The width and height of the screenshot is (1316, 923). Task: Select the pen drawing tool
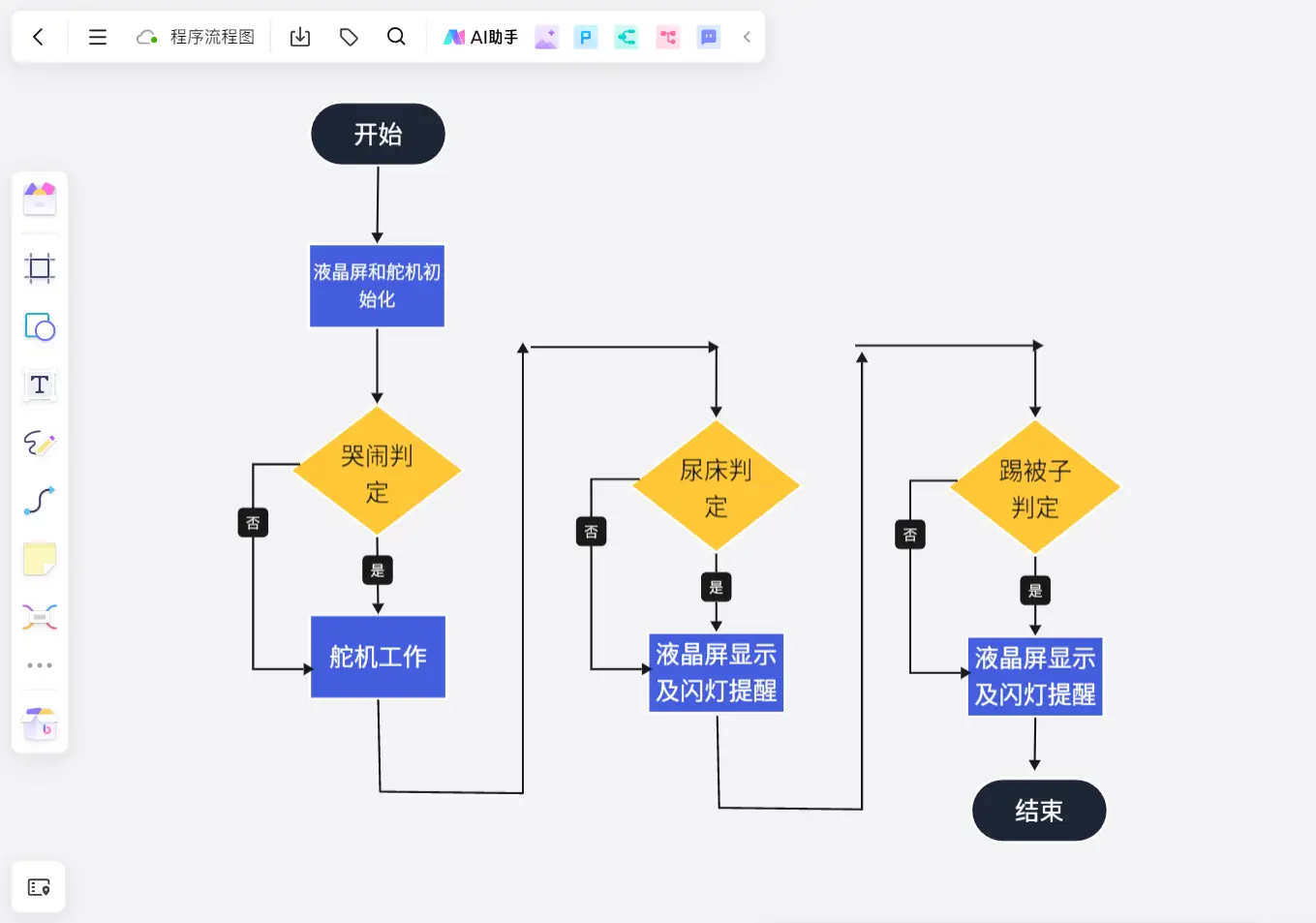40,443
